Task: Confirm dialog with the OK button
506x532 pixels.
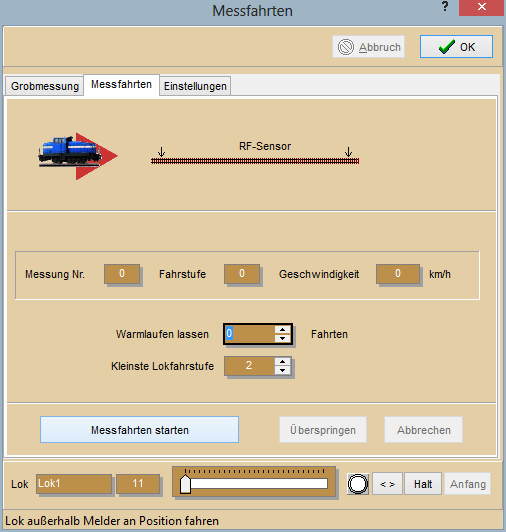Action: click(456, 46)
